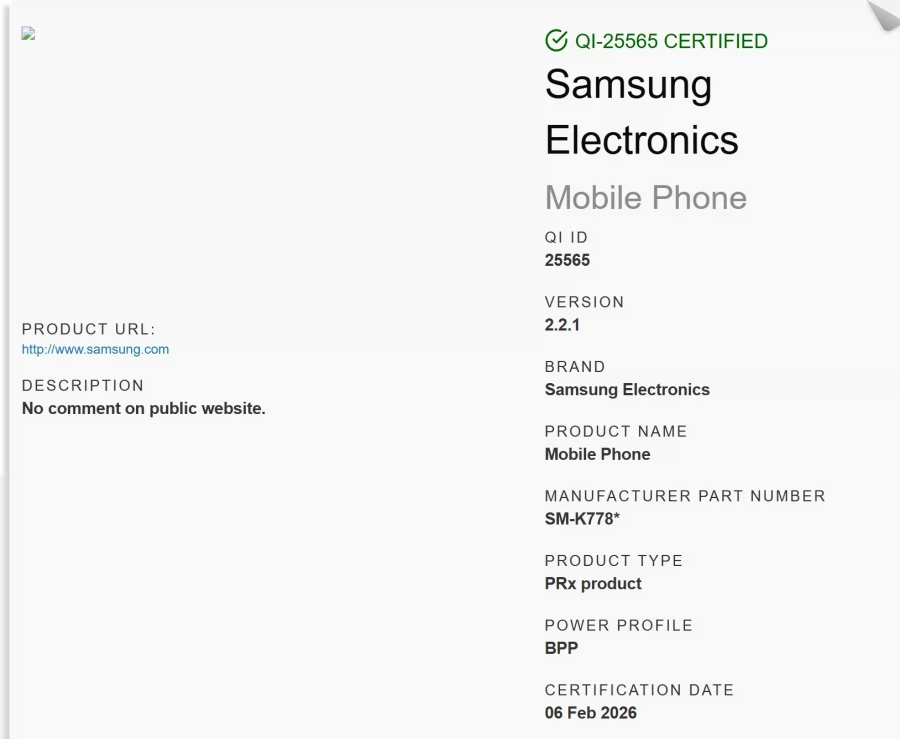900x739 pixels.
Task: Click the PRx product type value
Action: (593, 583)
